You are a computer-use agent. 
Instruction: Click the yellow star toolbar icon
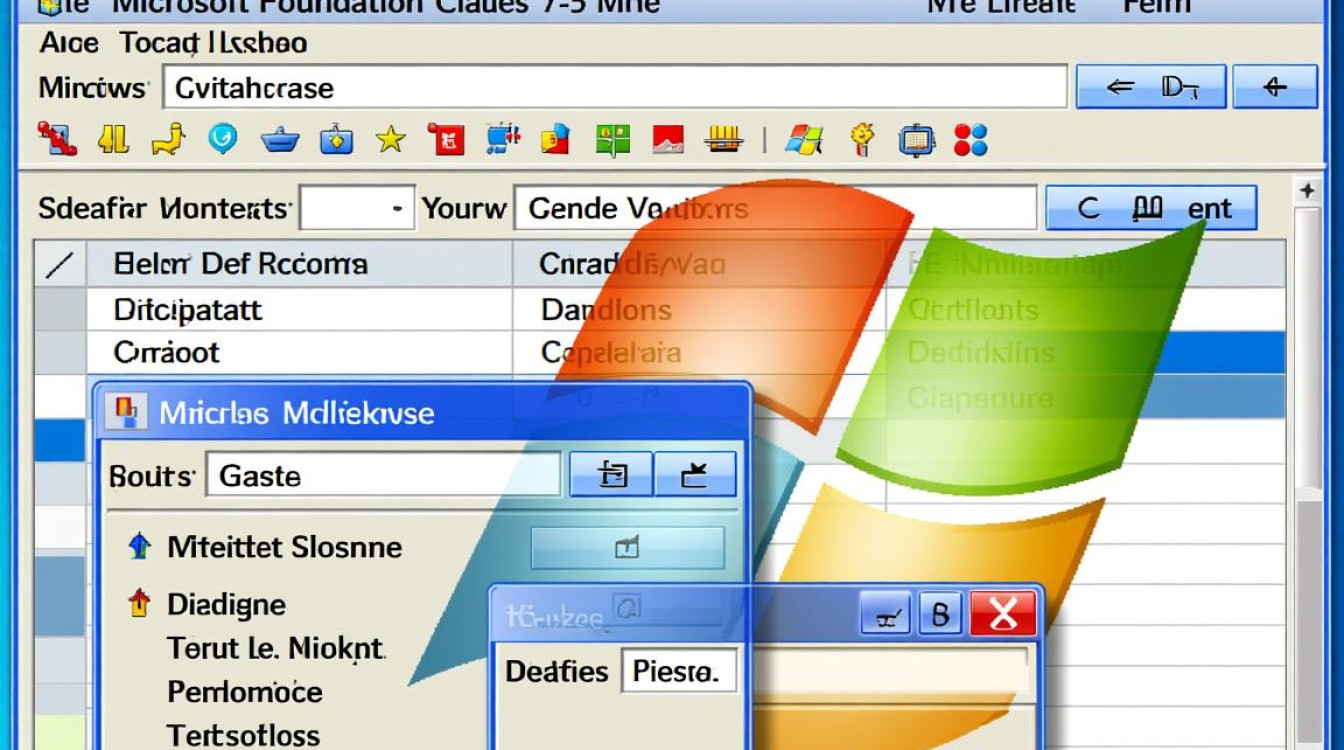point(390,140)
